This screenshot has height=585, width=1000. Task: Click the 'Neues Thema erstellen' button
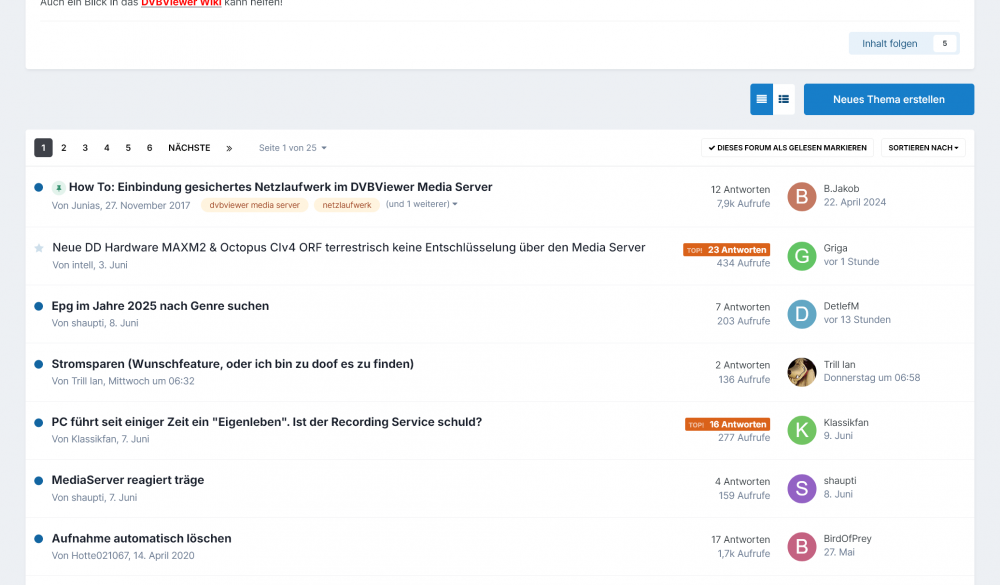[888, 99]
